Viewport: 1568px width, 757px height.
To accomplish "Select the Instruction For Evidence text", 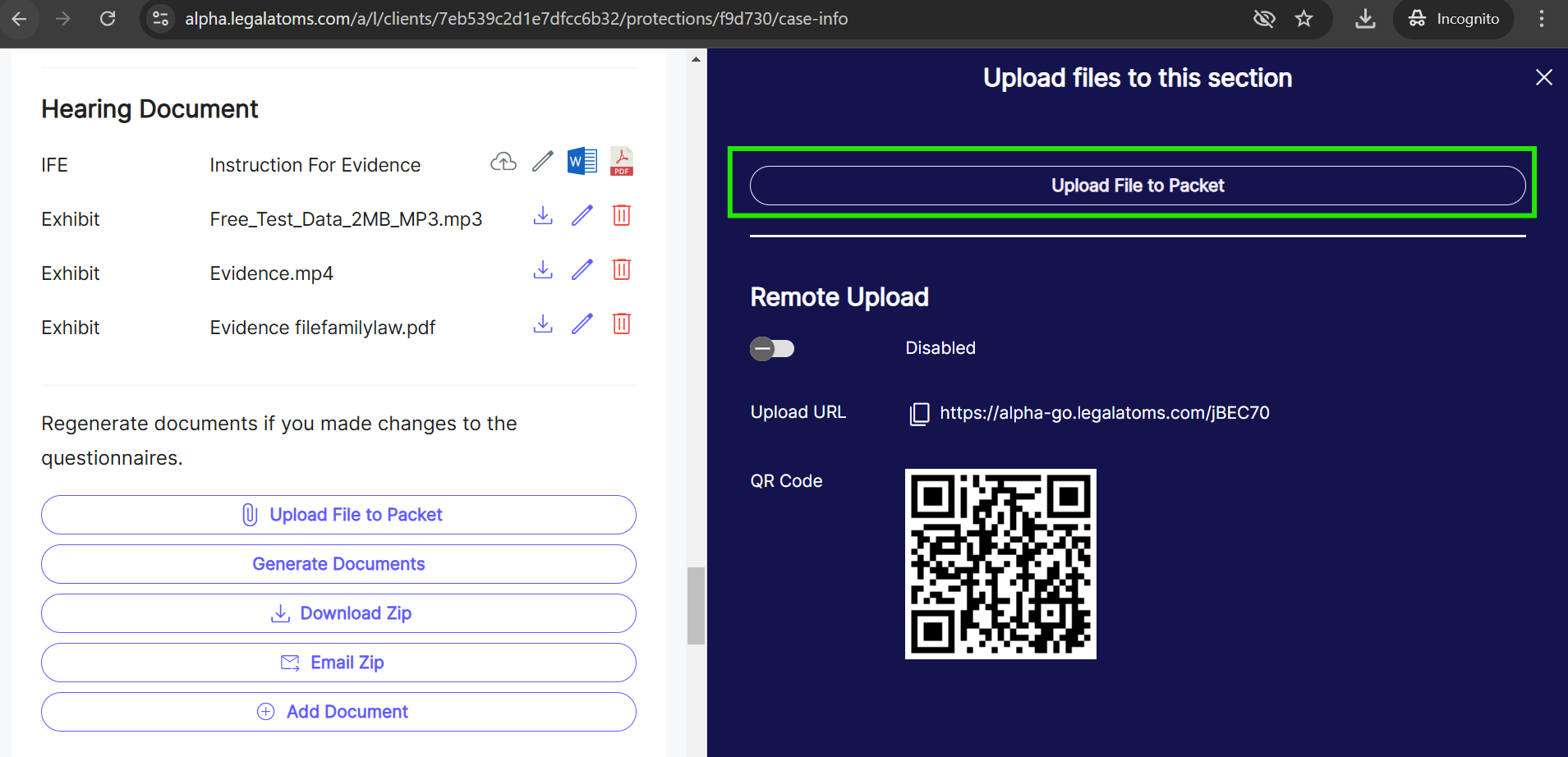I will (x=315, y=165).
